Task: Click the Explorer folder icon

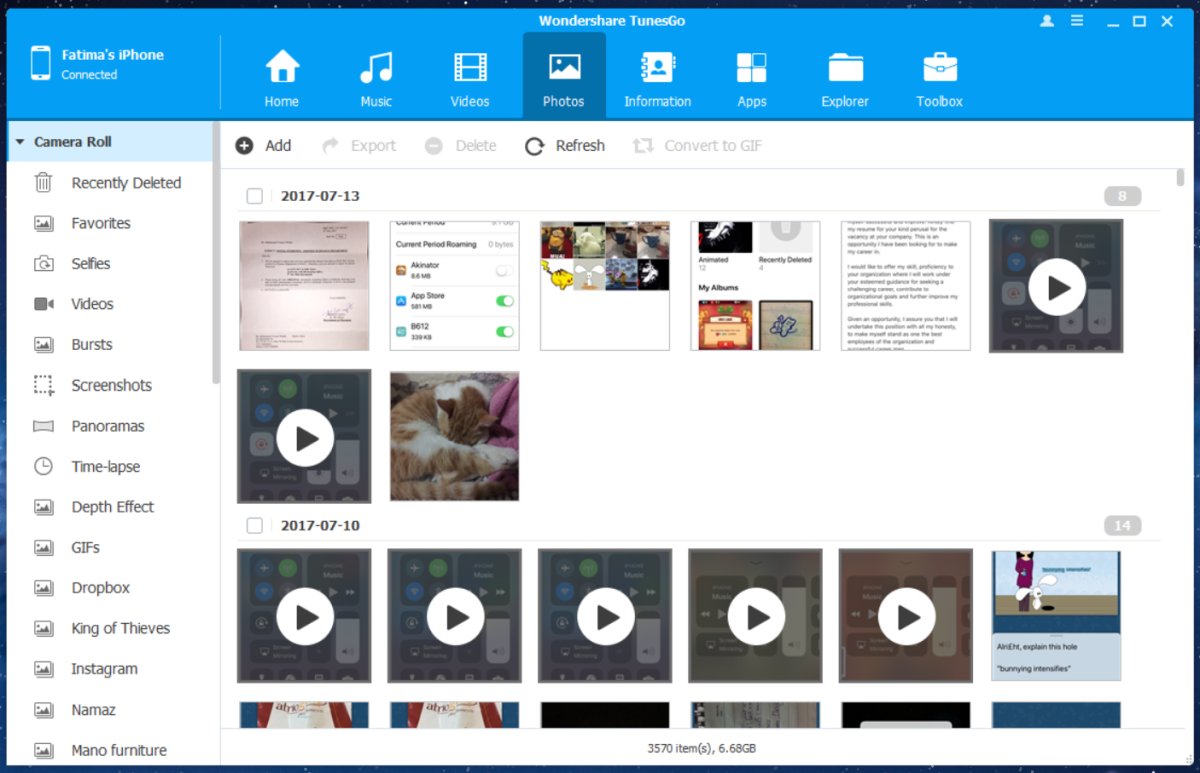Action: (846, 68)
